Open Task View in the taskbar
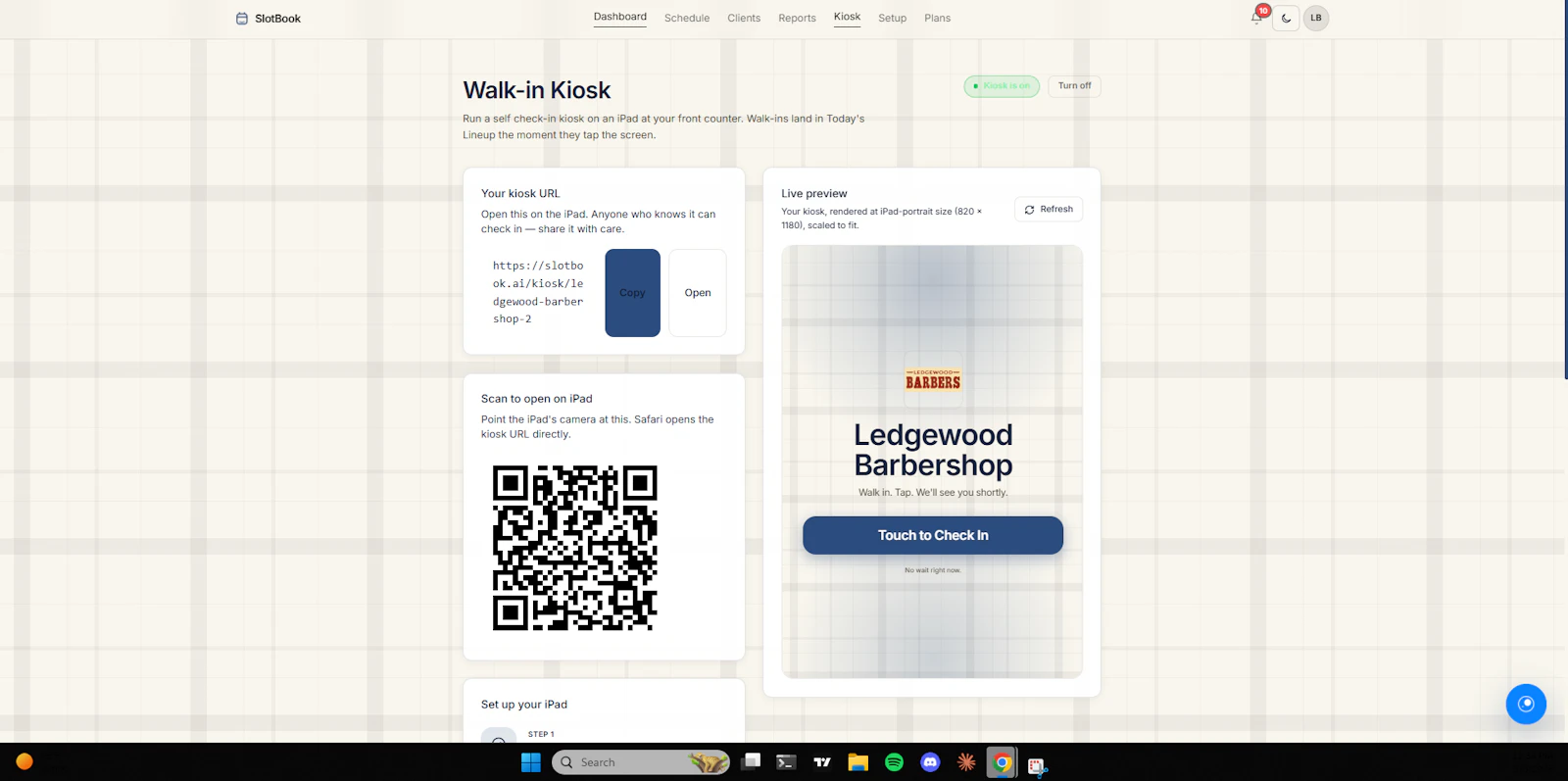Image resolution: width=1568 pixels, height=781 pixels. 752,762
